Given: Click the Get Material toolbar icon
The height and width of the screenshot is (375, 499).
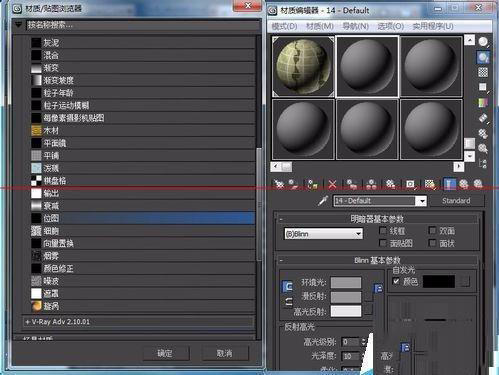Looking at the screenshot, I should [279, 184].
